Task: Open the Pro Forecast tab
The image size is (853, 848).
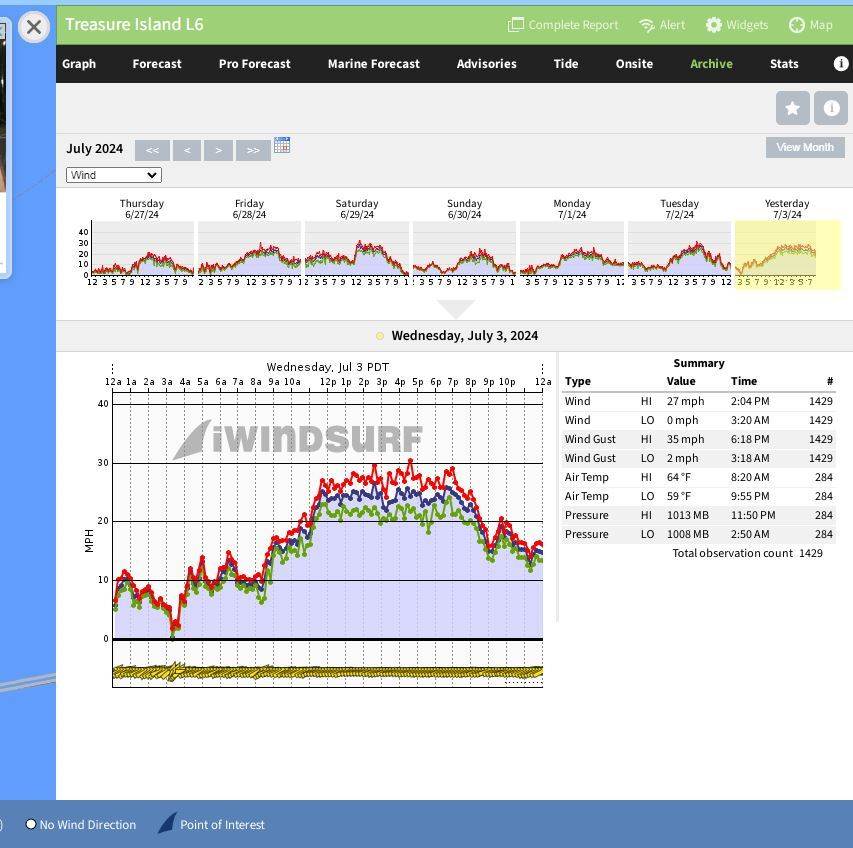Action: [x=254, y=64]
